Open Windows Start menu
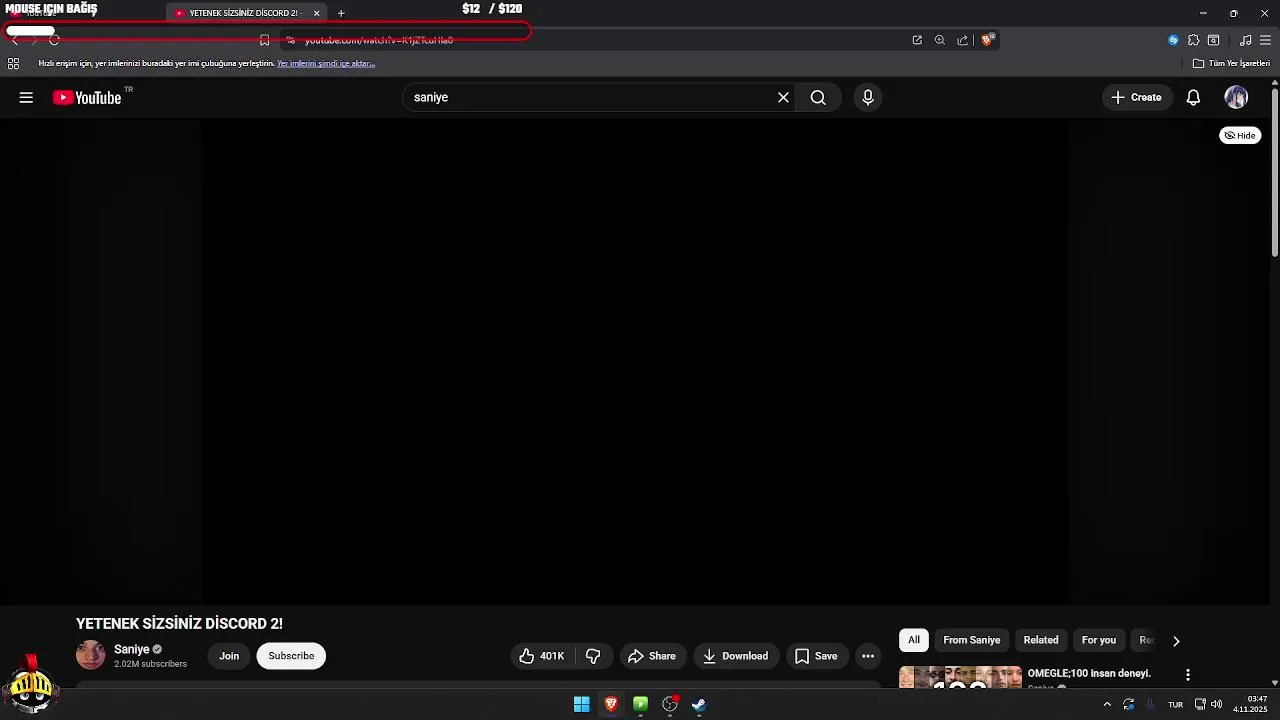This screenshot has width=1280, height=720. 582,704
